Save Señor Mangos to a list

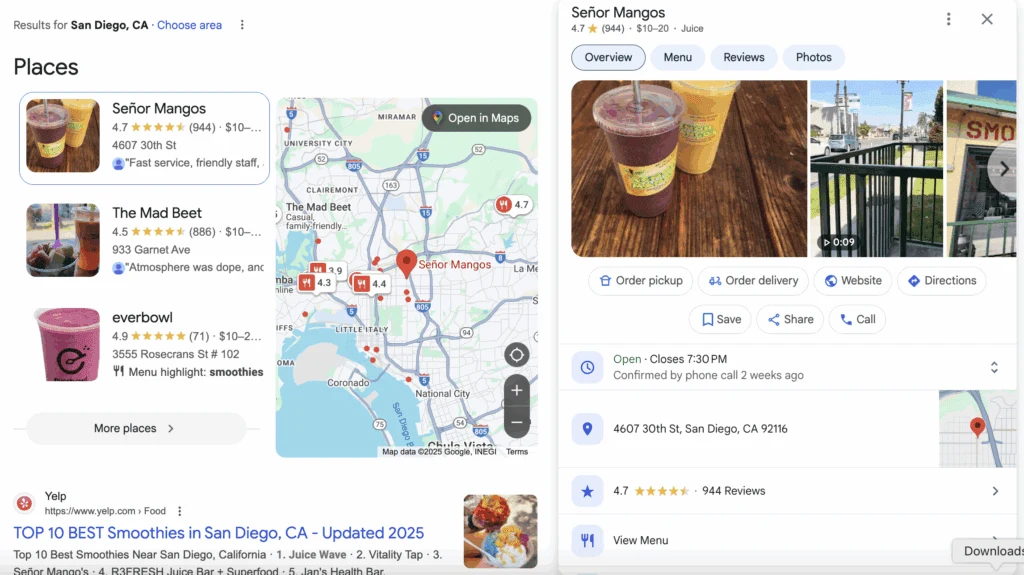tap(720, 320)
